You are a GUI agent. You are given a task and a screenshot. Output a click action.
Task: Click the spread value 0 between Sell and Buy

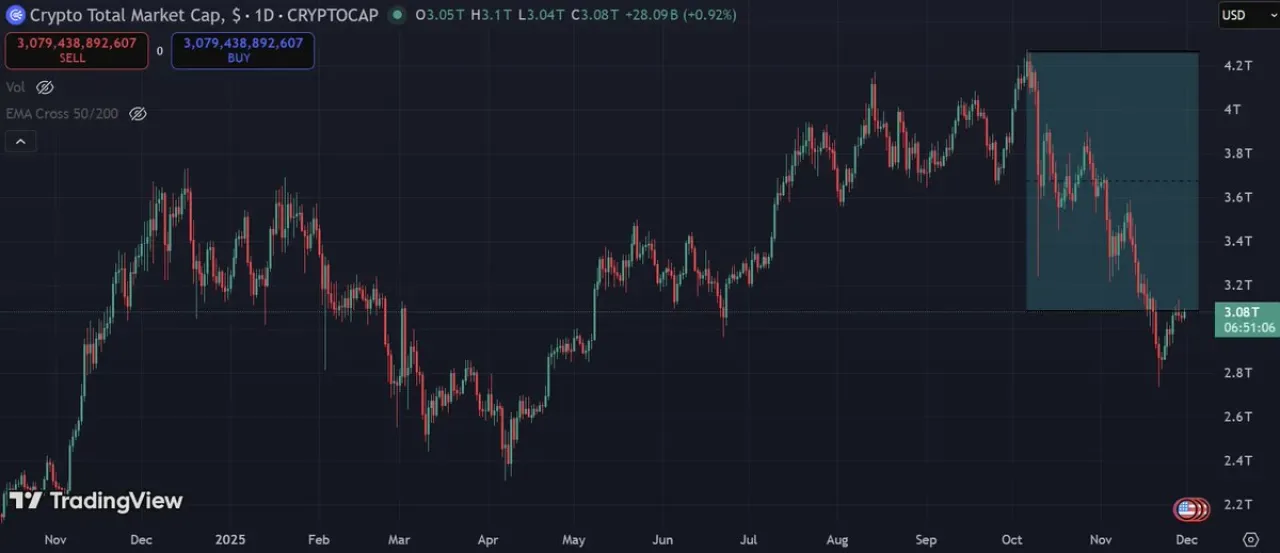(x=160, y=50)
